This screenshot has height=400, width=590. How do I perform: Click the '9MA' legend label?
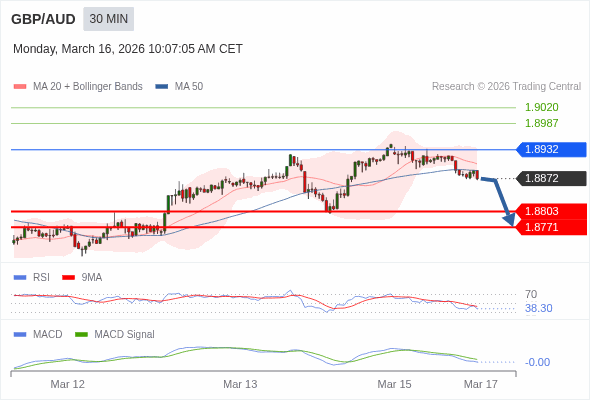click(x=92, y=278)
